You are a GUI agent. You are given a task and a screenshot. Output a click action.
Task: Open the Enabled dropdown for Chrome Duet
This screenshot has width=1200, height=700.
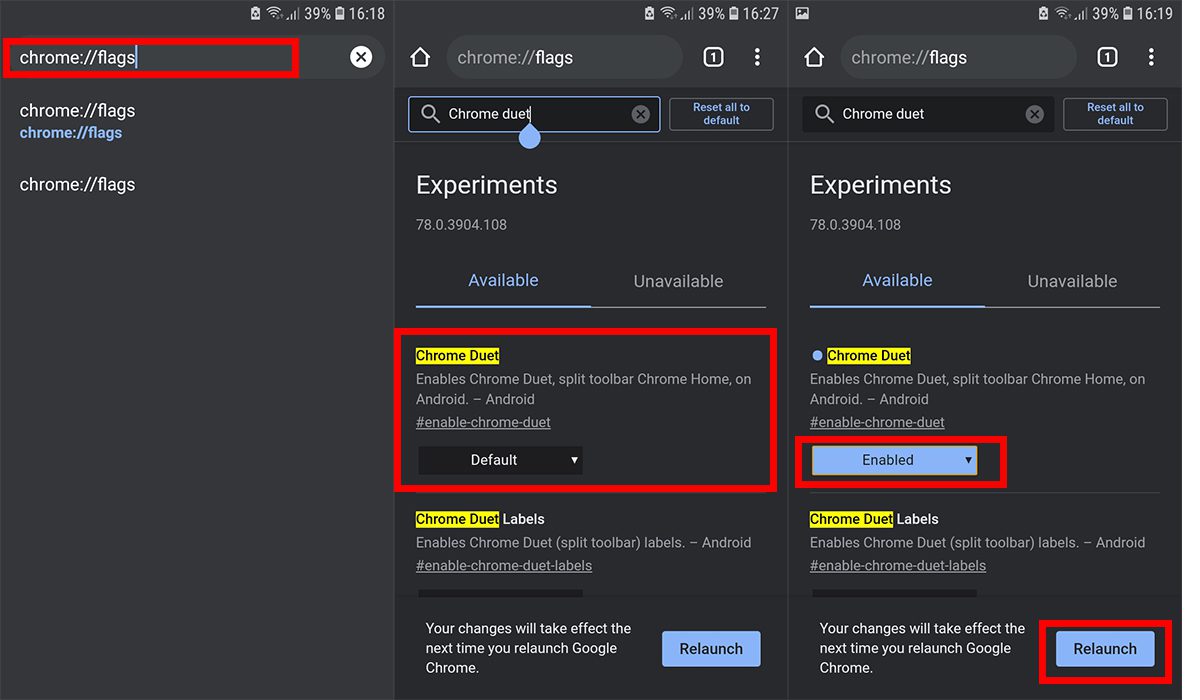[x=894, y=460]
